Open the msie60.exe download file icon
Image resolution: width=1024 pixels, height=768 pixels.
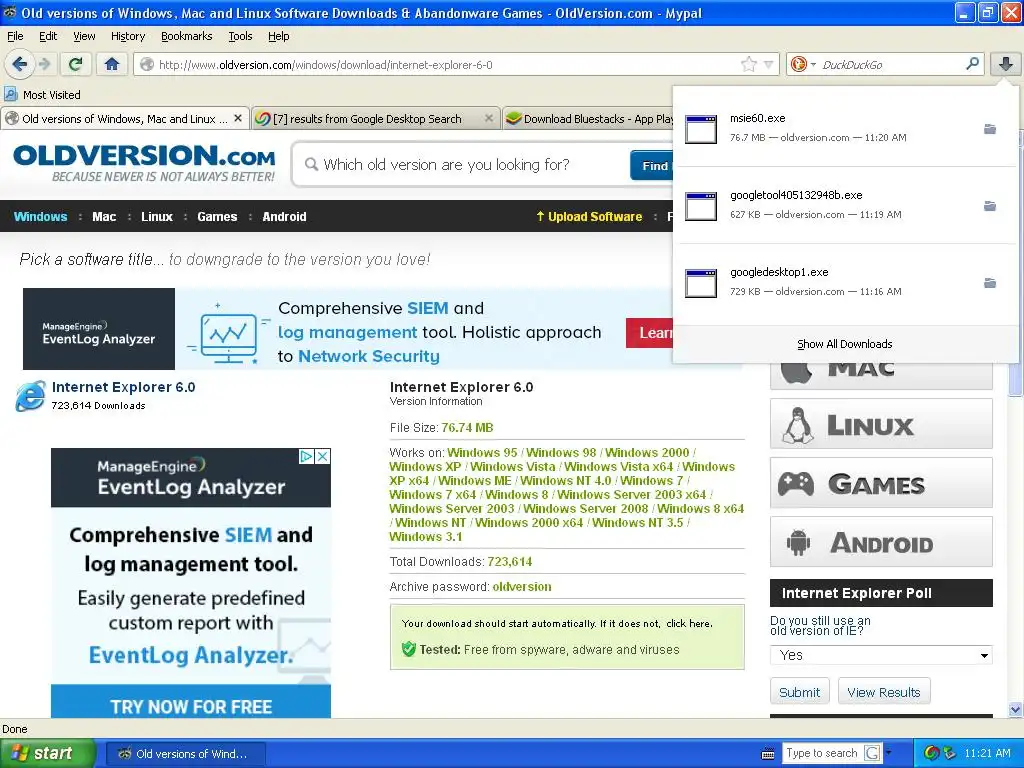coord(701,129)
